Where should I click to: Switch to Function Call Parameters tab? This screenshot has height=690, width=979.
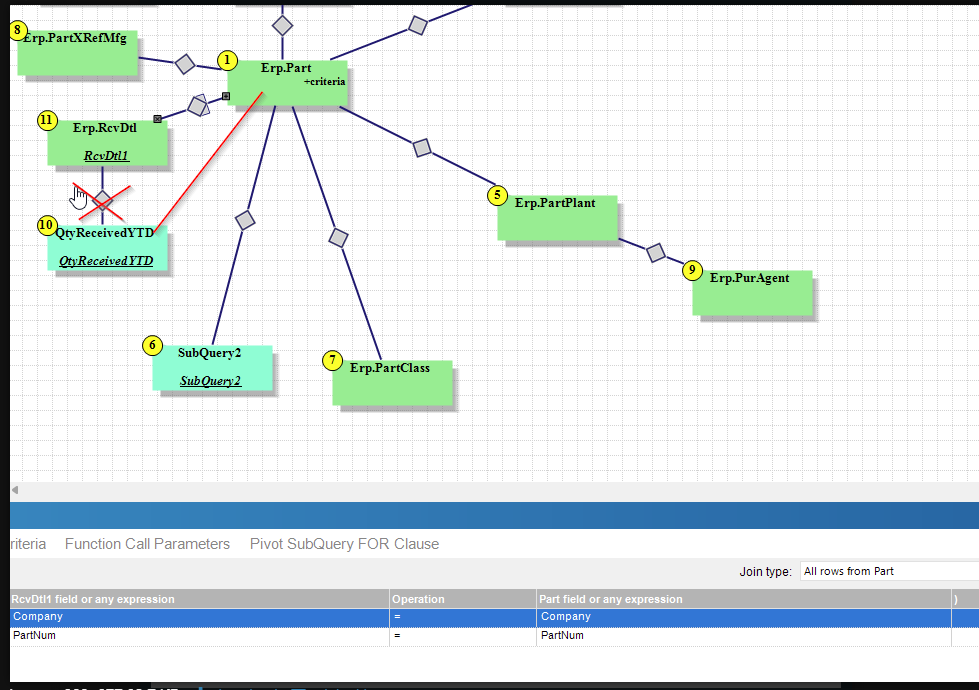point(147,544)
